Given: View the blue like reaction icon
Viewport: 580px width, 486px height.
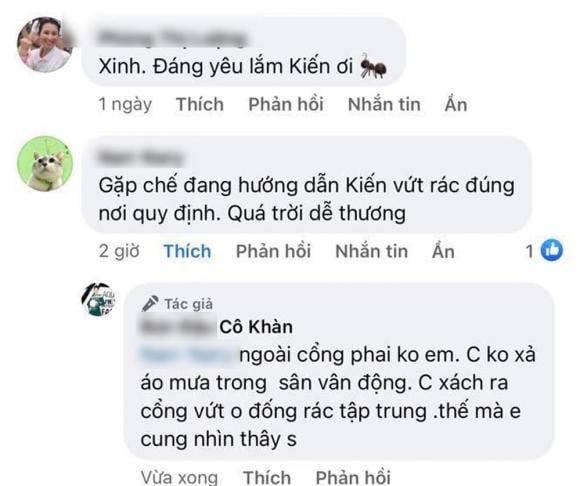Looking at the screenshot, I should point(552,250).
